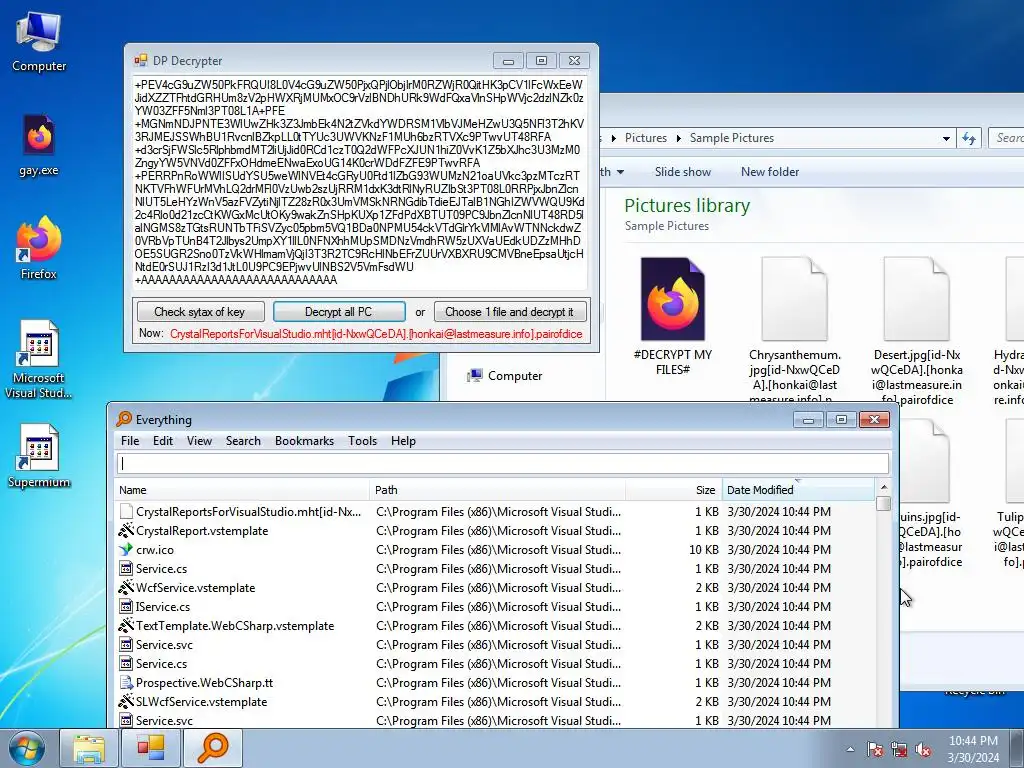Click Choose 1 file and decrypt it

(509, 312)
